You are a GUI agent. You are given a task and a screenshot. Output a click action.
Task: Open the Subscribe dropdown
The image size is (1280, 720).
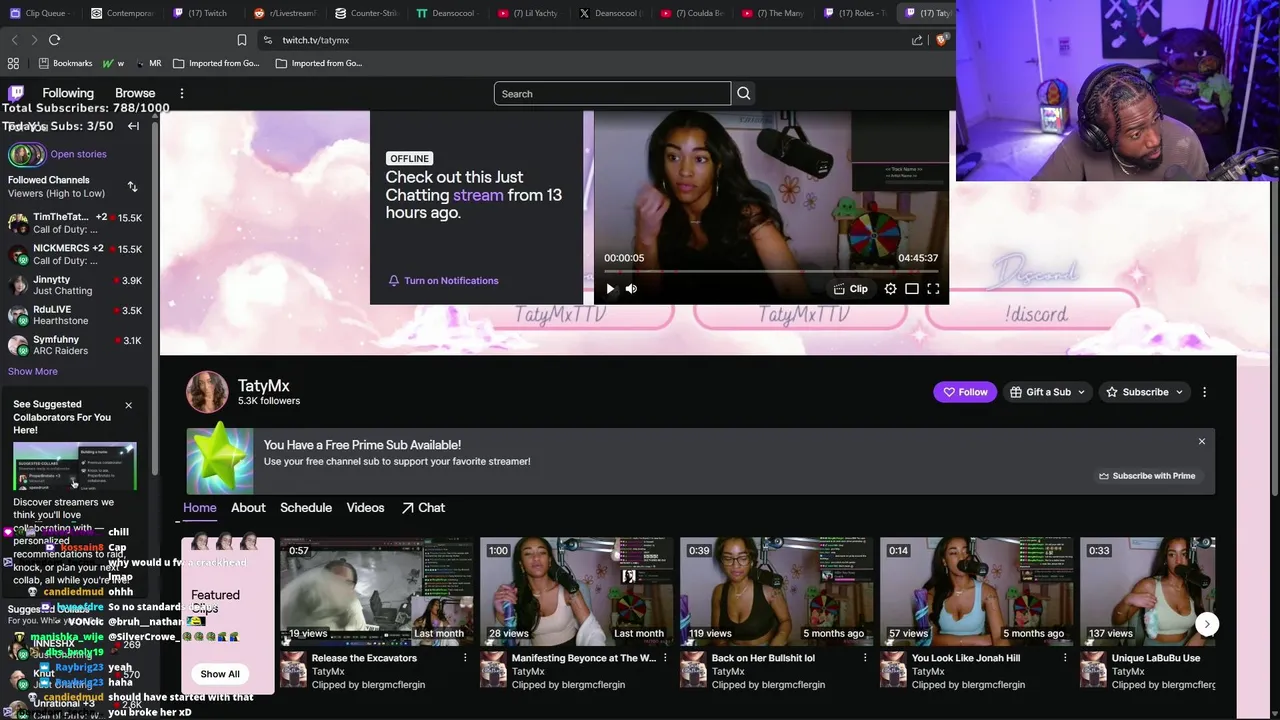1144,392
